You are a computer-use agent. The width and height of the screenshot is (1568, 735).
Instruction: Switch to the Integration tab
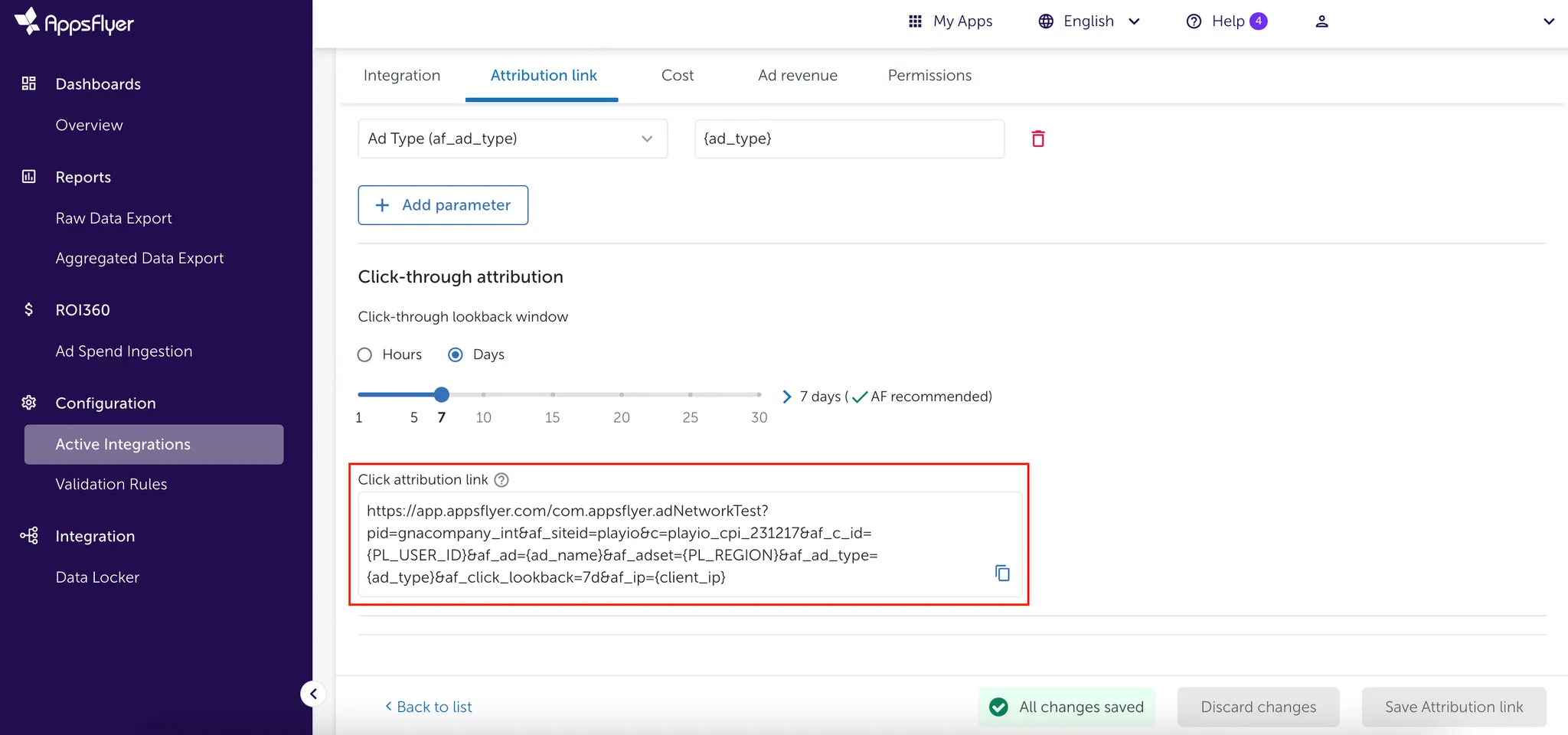click(x=402, y=75)
